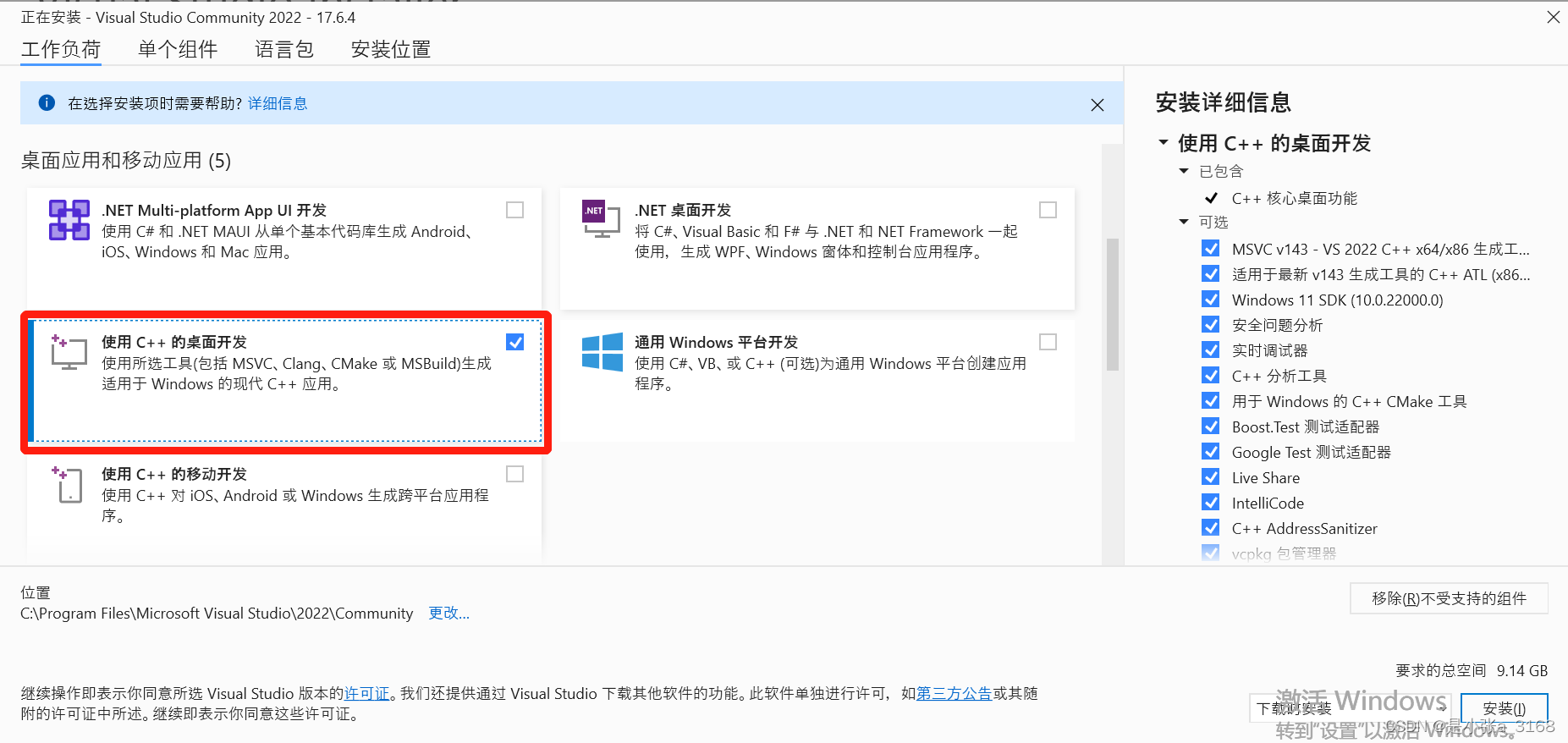Dismiss the help banner with its X

[x=1098, y=105]
